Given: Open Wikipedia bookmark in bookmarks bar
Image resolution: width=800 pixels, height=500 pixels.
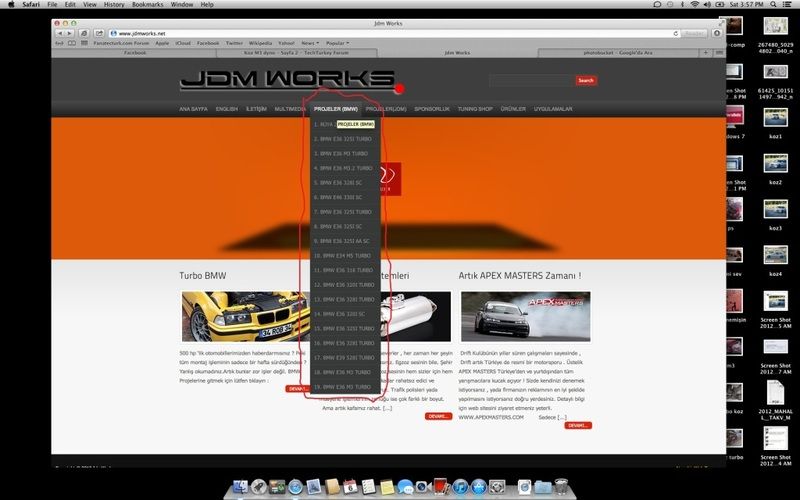Looking at the screenshot, I should click(260, 43).
